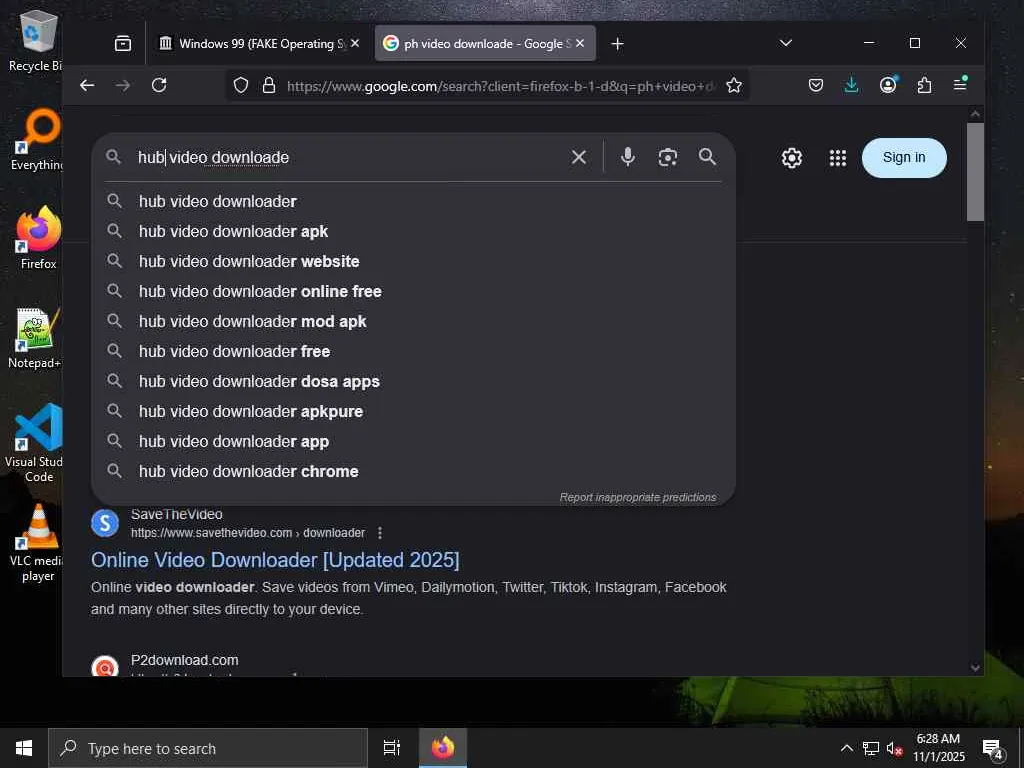The image size is (1024, 768).
Task: Open Firefox account menu
Action: (x=888, y=85)
